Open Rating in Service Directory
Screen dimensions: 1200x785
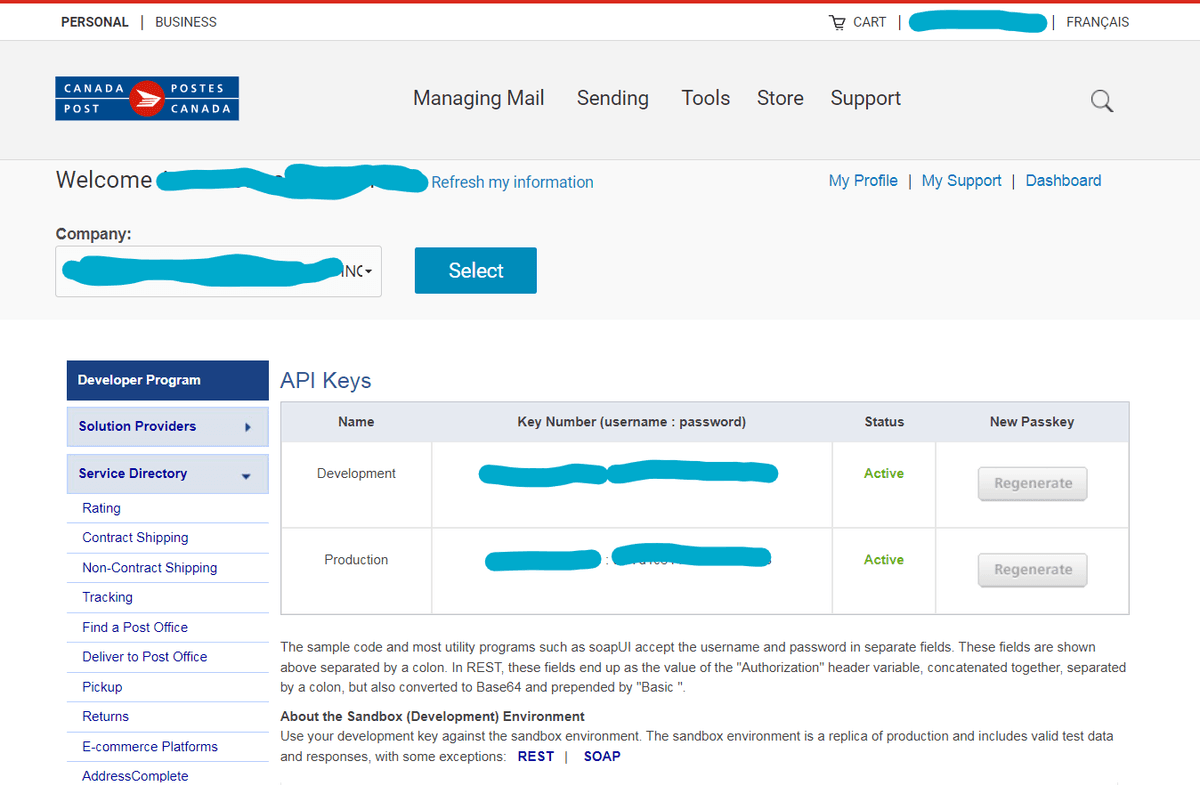(101, 508)
